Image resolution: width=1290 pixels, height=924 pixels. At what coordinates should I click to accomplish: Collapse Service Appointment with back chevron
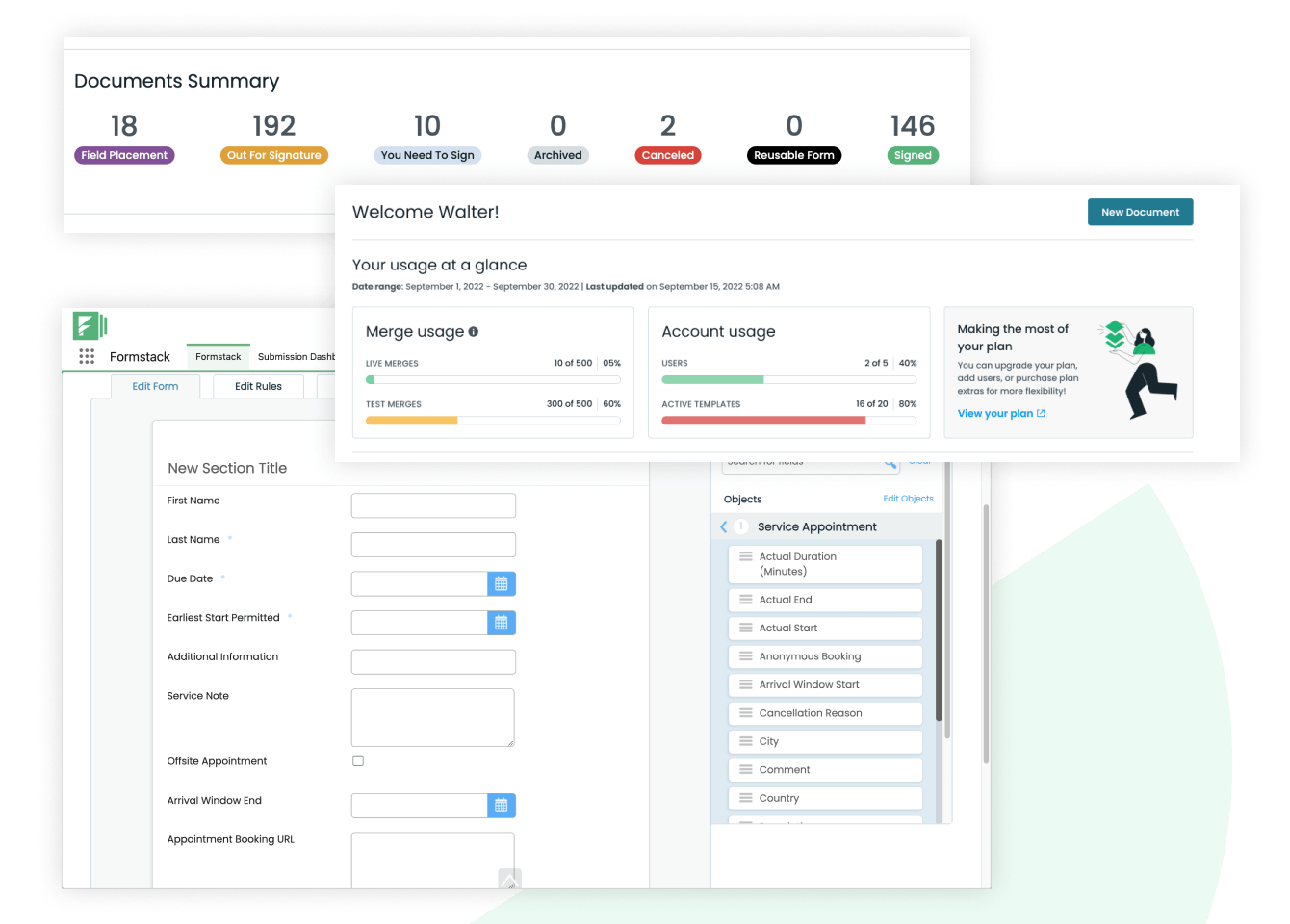point(724,526)
